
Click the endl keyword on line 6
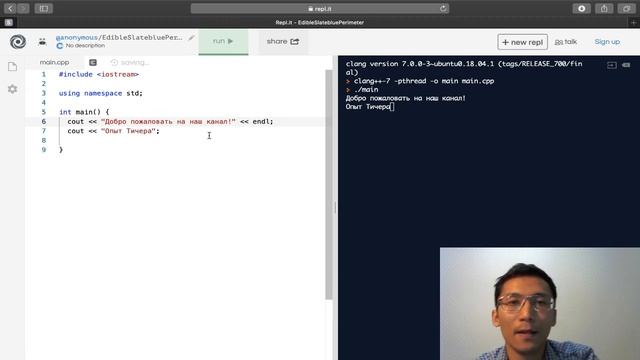point(261,121)
